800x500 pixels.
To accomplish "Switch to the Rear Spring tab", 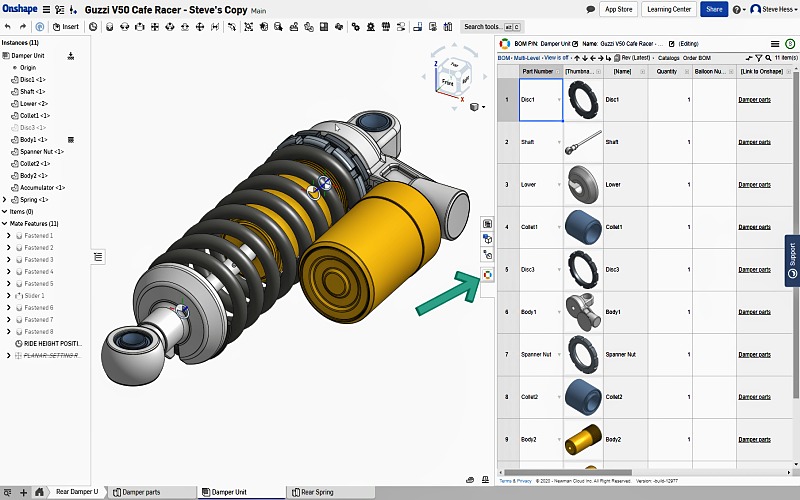I will point(316,492).
